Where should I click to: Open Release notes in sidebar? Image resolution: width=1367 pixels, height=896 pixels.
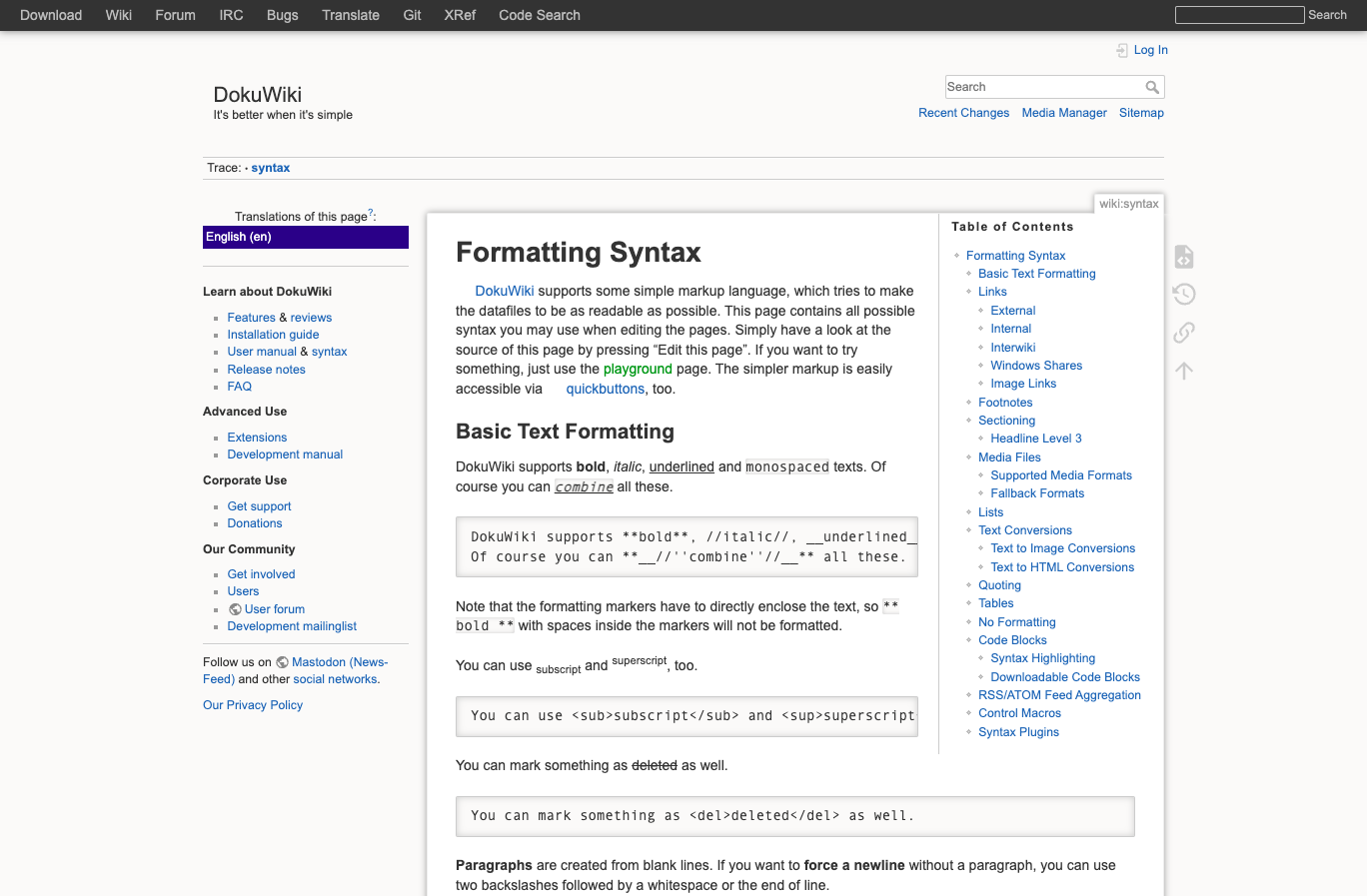point(266,370)
